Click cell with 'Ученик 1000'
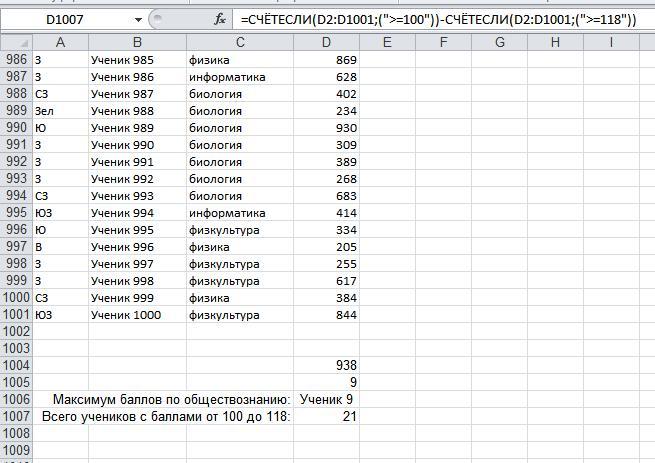This screenshot has width=655, height=463. (137, 315)
